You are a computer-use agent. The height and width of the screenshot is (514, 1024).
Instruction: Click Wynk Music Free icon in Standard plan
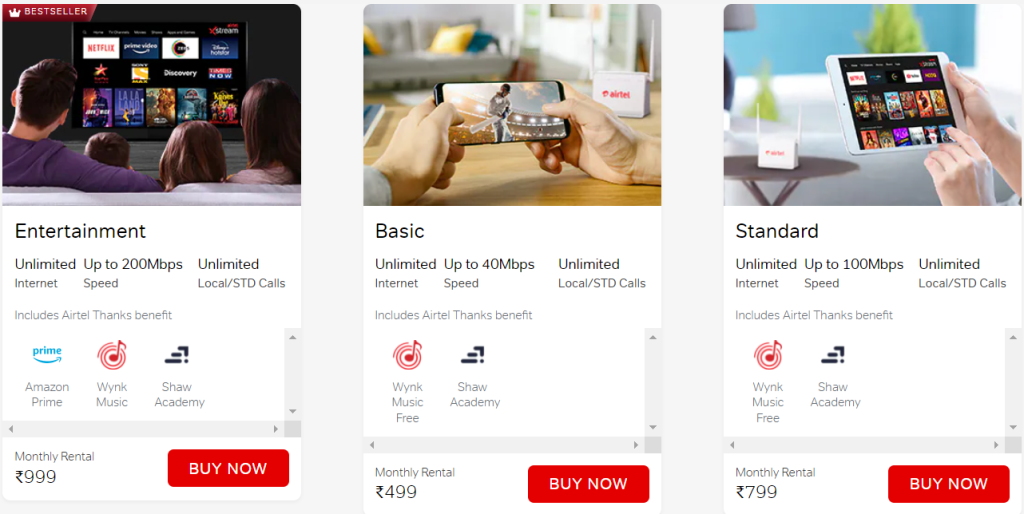click(x=768, y=355)
